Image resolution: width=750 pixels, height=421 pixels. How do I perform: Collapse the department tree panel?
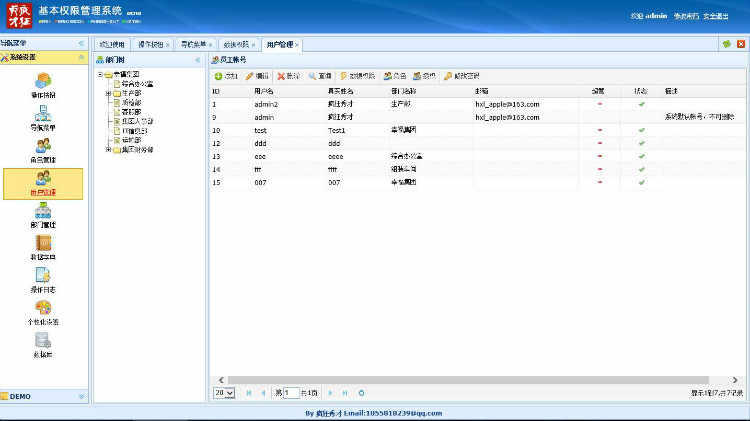pos(198,60)
